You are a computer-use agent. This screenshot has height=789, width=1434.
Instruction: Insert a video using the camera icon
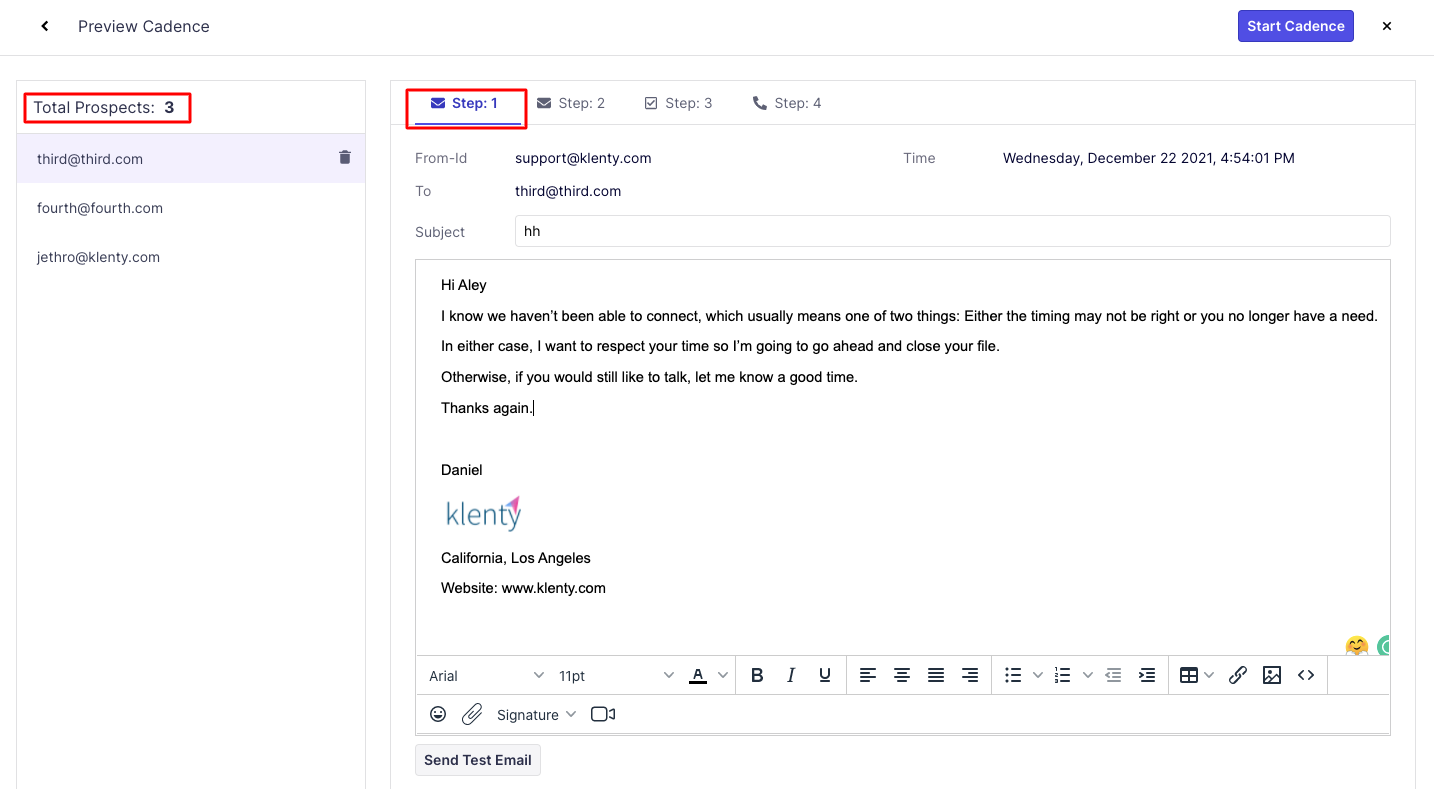click(x=603, y=714)
